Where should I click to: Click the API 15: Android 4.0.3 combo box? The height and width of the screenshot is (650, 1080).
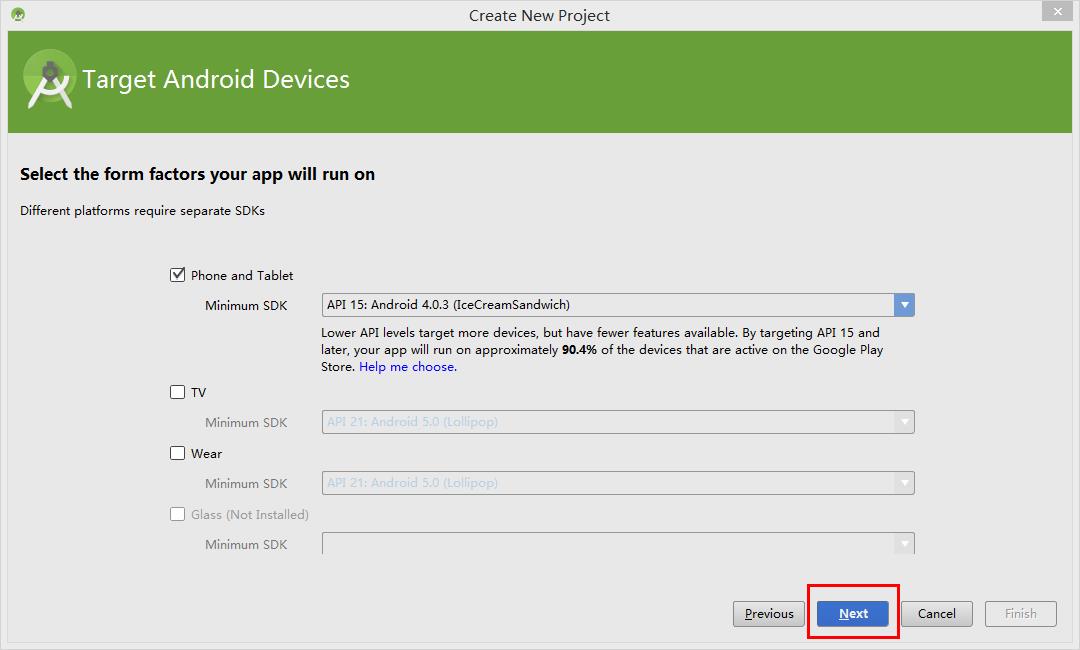click(618, 305)
